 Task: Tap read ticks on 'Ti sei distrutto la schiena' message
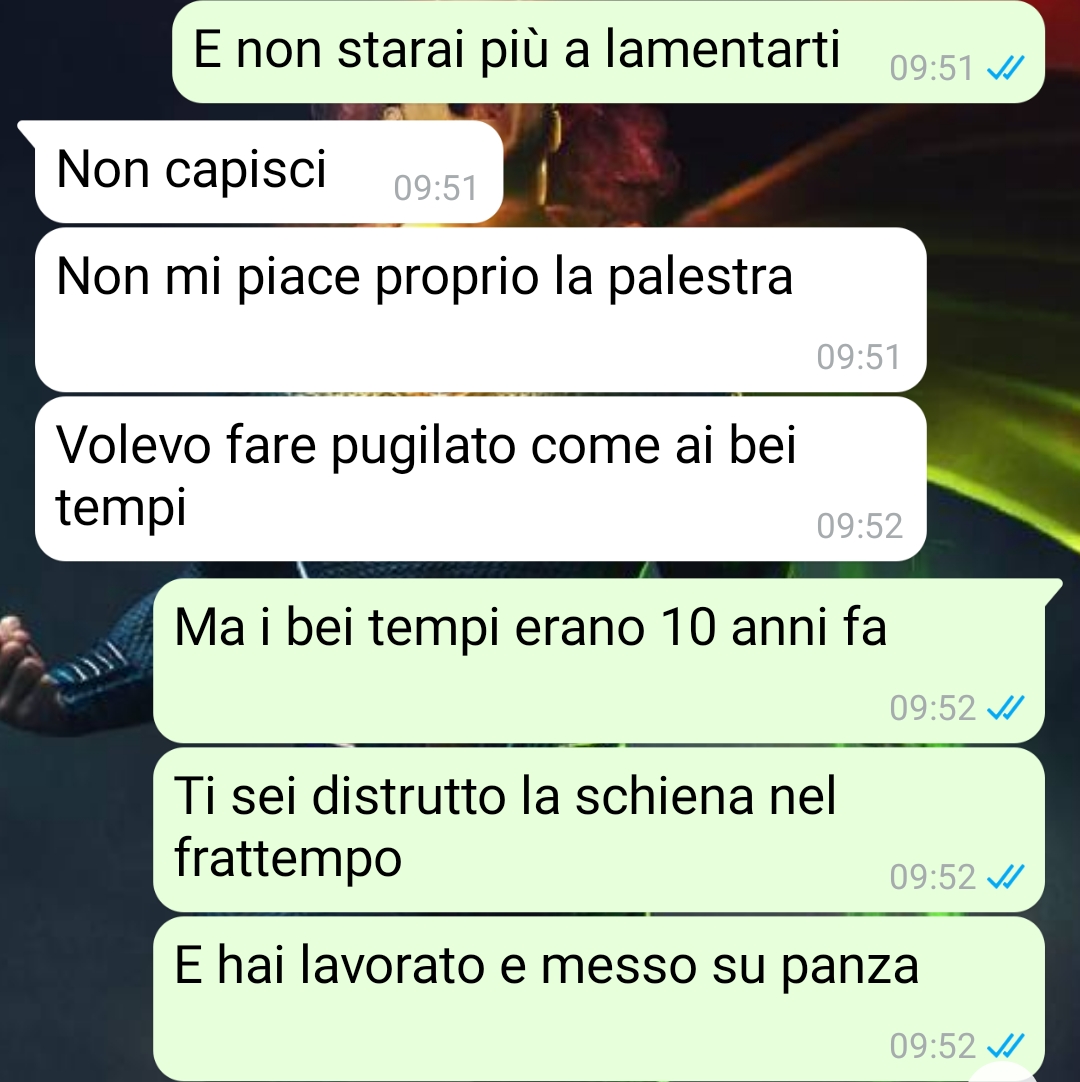click(1005, 877)
